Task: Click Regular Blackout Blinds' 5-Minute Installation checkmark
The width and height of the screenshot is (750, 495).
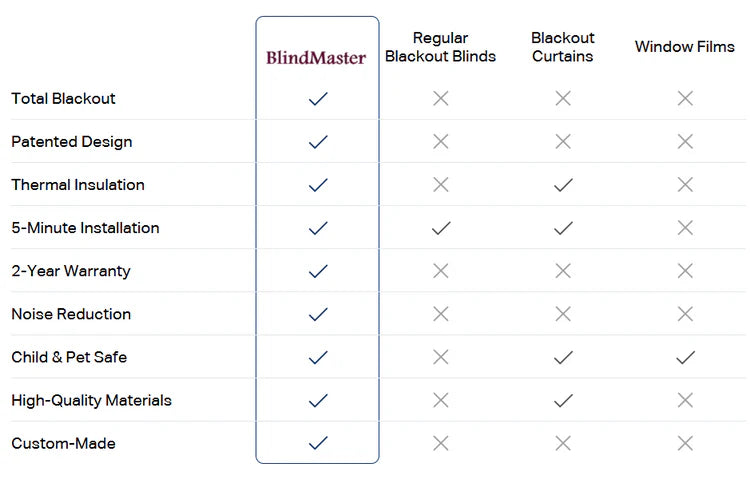Action: coord(440,228)
